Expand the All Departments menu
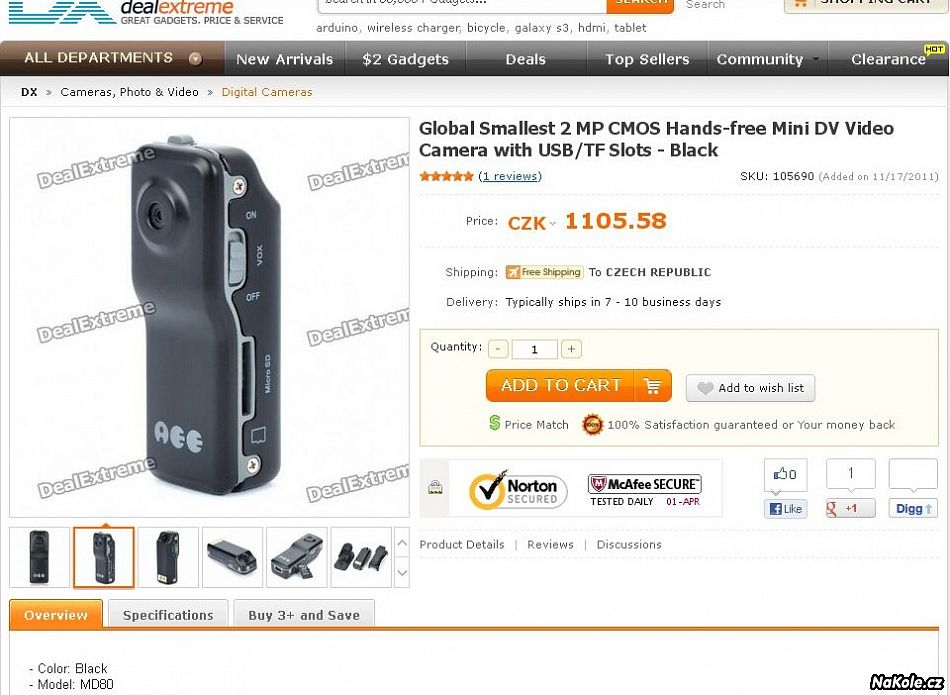 point(113,58)
